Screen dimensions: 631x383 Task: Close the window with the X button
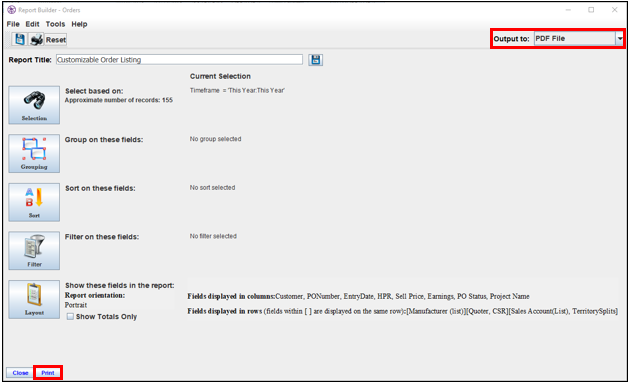tap(615, 10)
